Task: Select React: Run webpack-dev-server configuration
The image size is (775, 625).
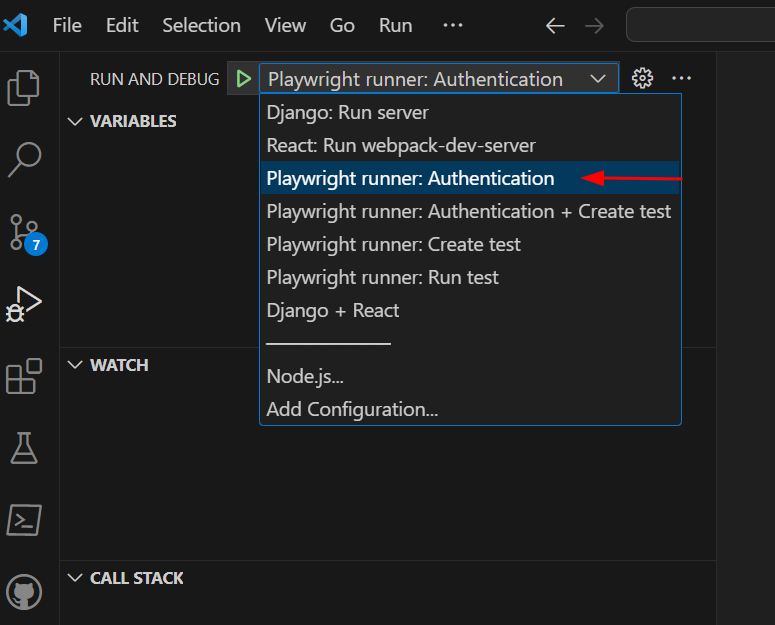Action: 470,145
